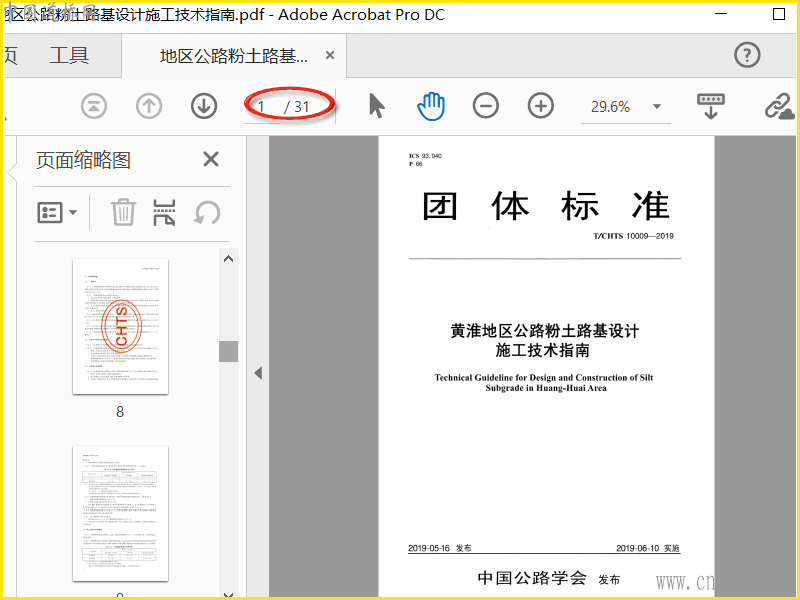Click the previous page up arrow
The image size is (800, 600).
(x=149, y=107)
